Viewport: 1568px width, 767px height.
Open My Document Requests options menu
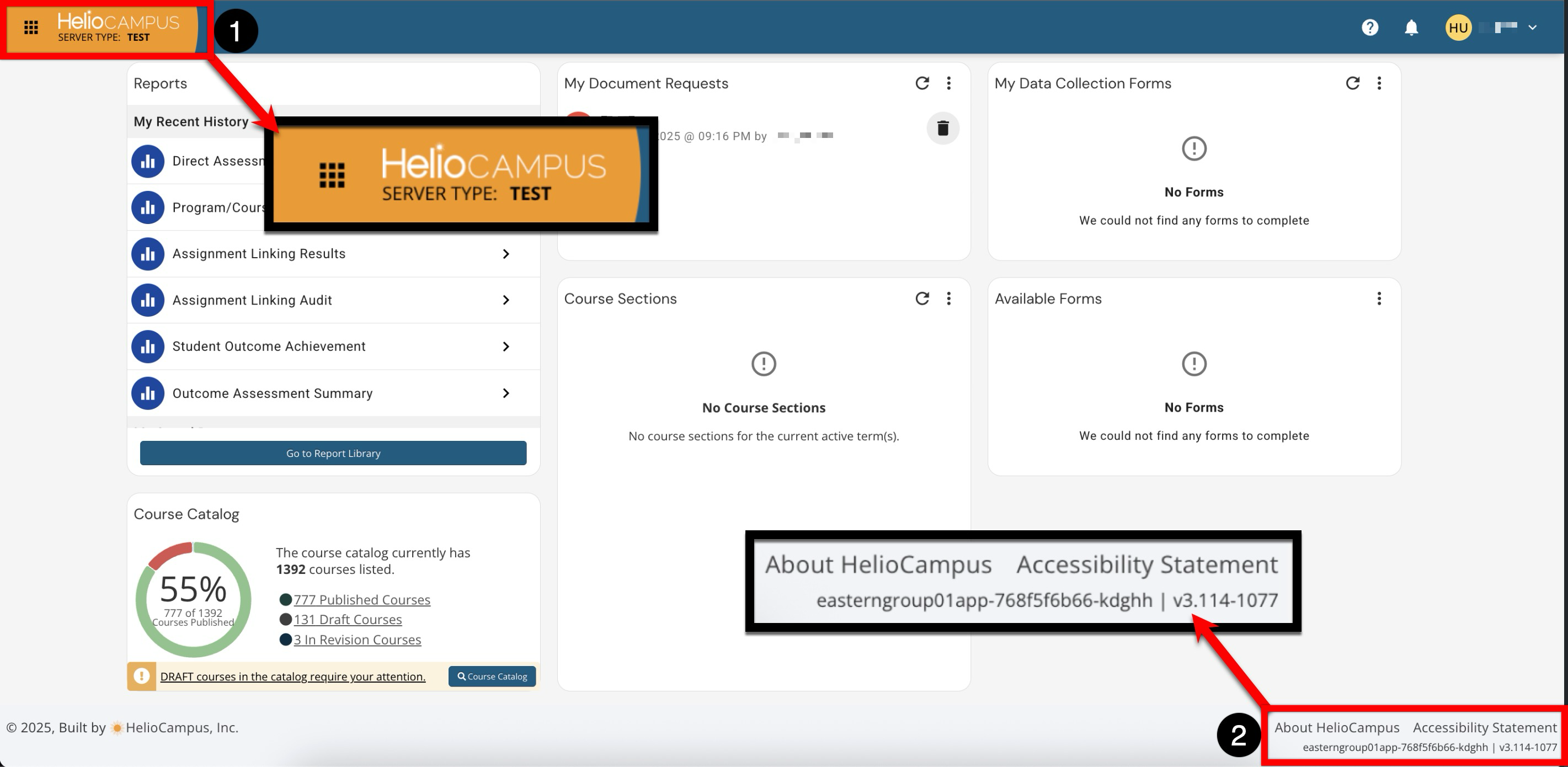[x=948, y=83]
